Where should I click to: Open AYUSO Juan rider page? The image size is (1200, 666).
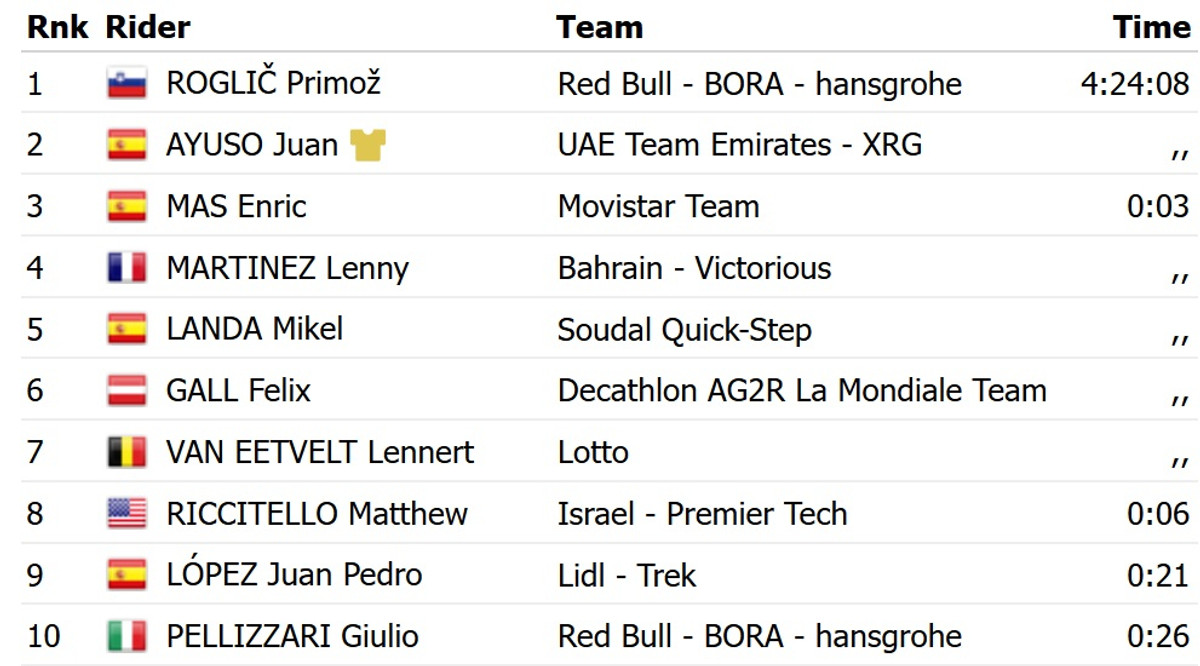pyautogui.click(x=252, y=145)
